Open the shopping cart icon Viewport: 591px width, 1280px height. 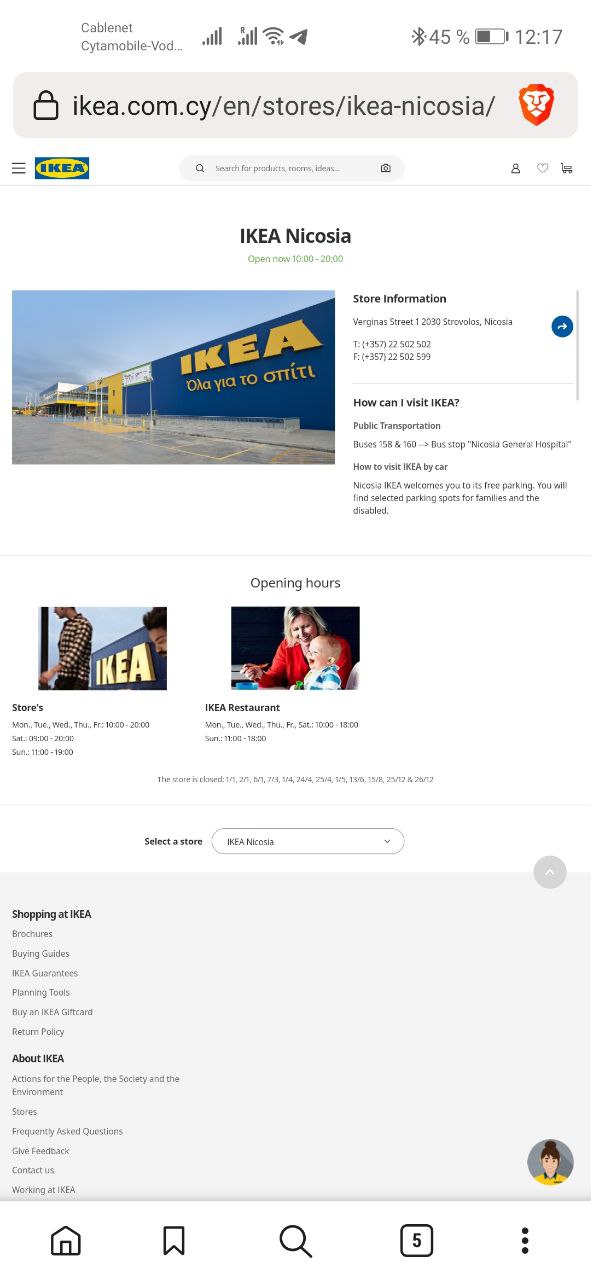[x=566, y=168]
